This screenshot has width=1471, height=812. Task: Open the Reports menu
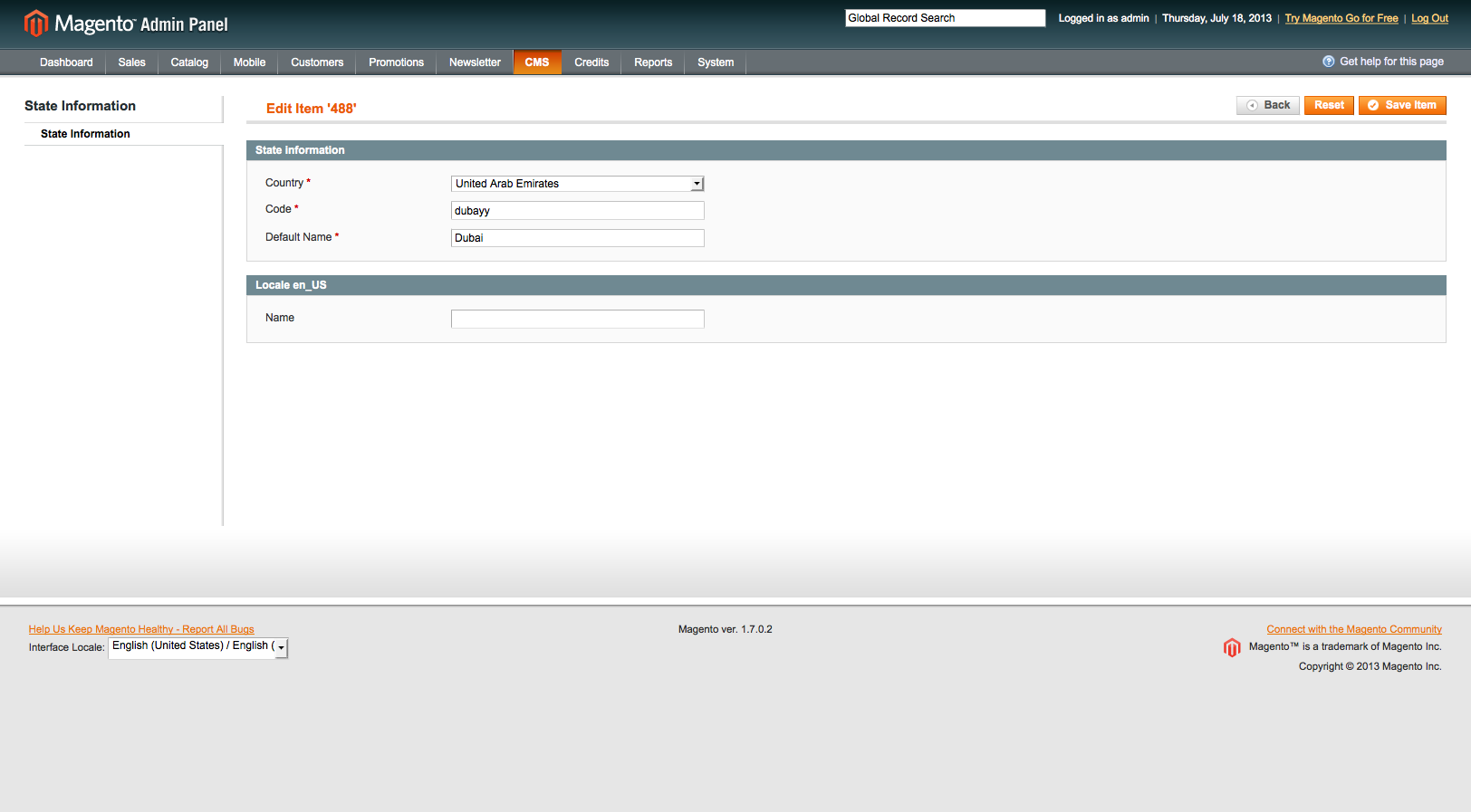[x=653, y=62]
